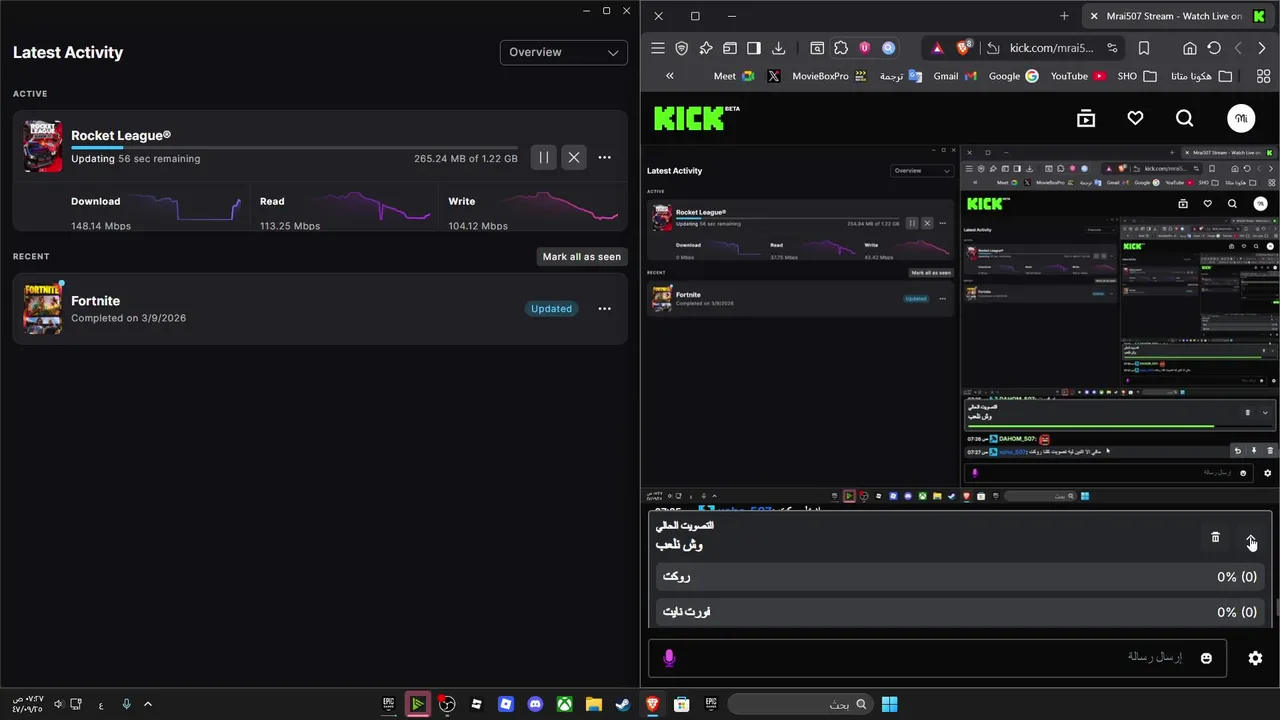The height and width of the screenshot is (720, 1280).
Task: Click 'Completed on 3/9/2026' under Fortnite
Action: point(128,318)
